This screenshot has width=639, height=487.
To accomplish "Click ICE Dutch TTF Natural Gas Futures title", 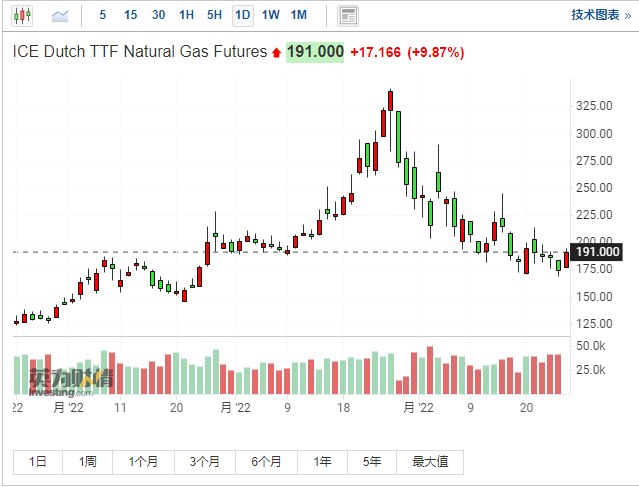I will click(x=139, y=52).
